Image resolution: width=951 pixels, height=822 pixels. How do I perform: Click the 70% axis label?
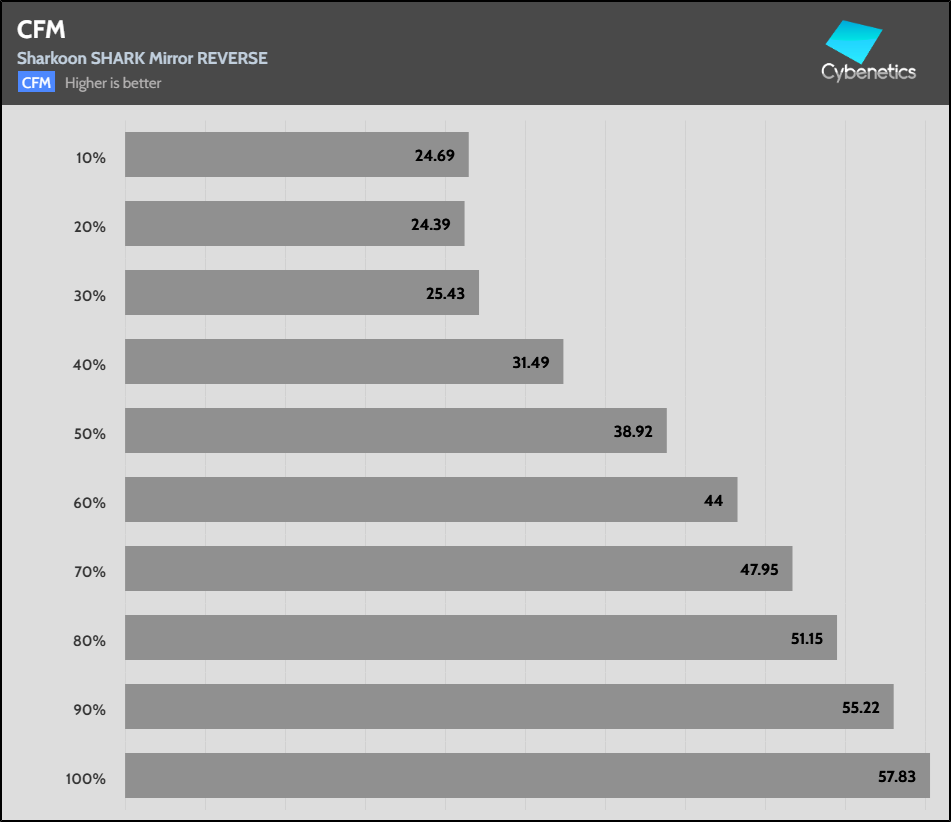[x=89, y=572]
